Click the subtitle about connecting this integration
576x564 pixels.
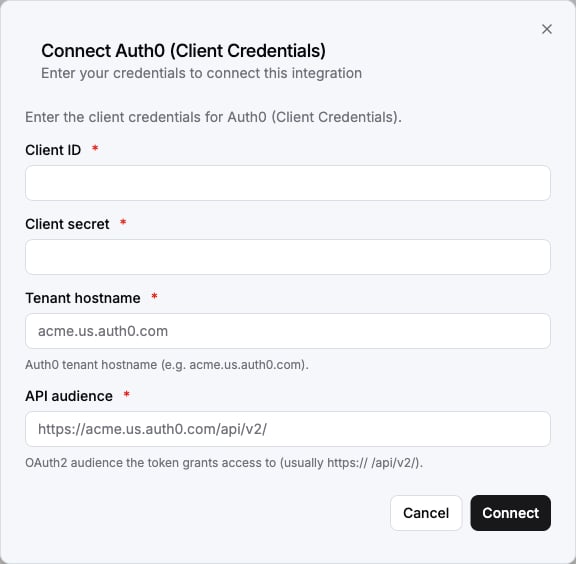tap(201, 73)
